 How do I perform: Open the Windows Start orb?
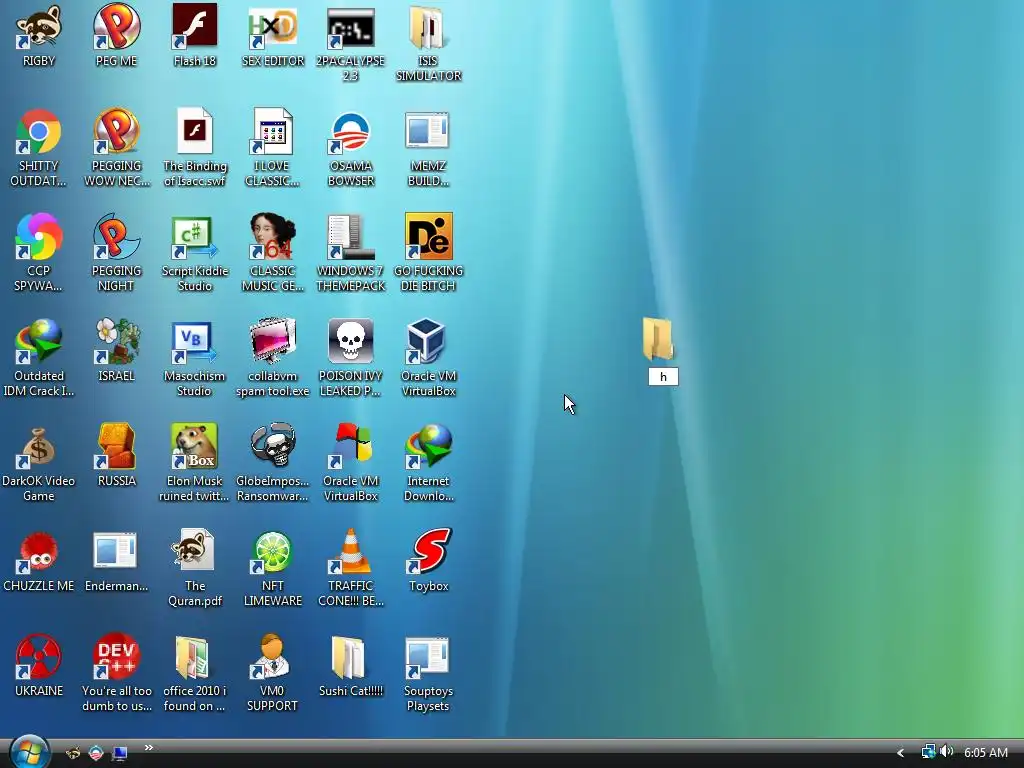point(29,752)
